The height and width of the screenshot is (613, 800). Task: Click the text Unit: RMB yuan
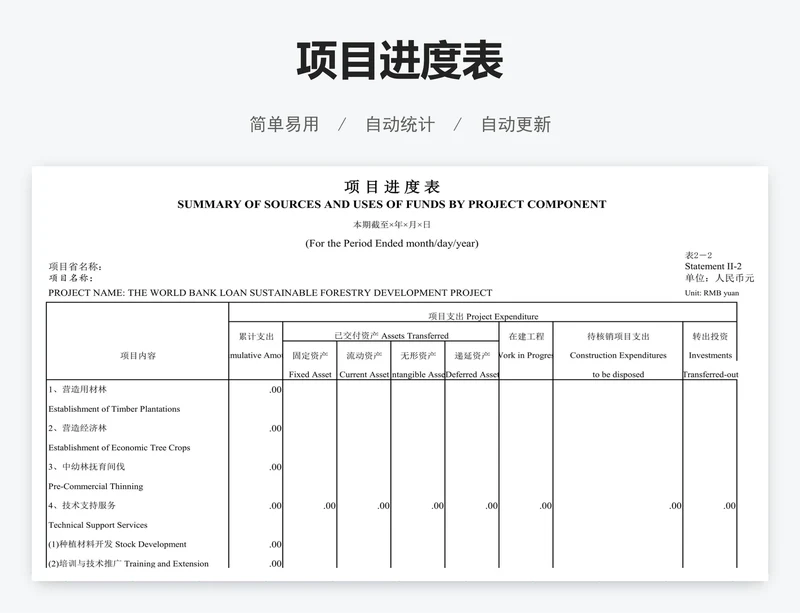[x=712, y=293]
